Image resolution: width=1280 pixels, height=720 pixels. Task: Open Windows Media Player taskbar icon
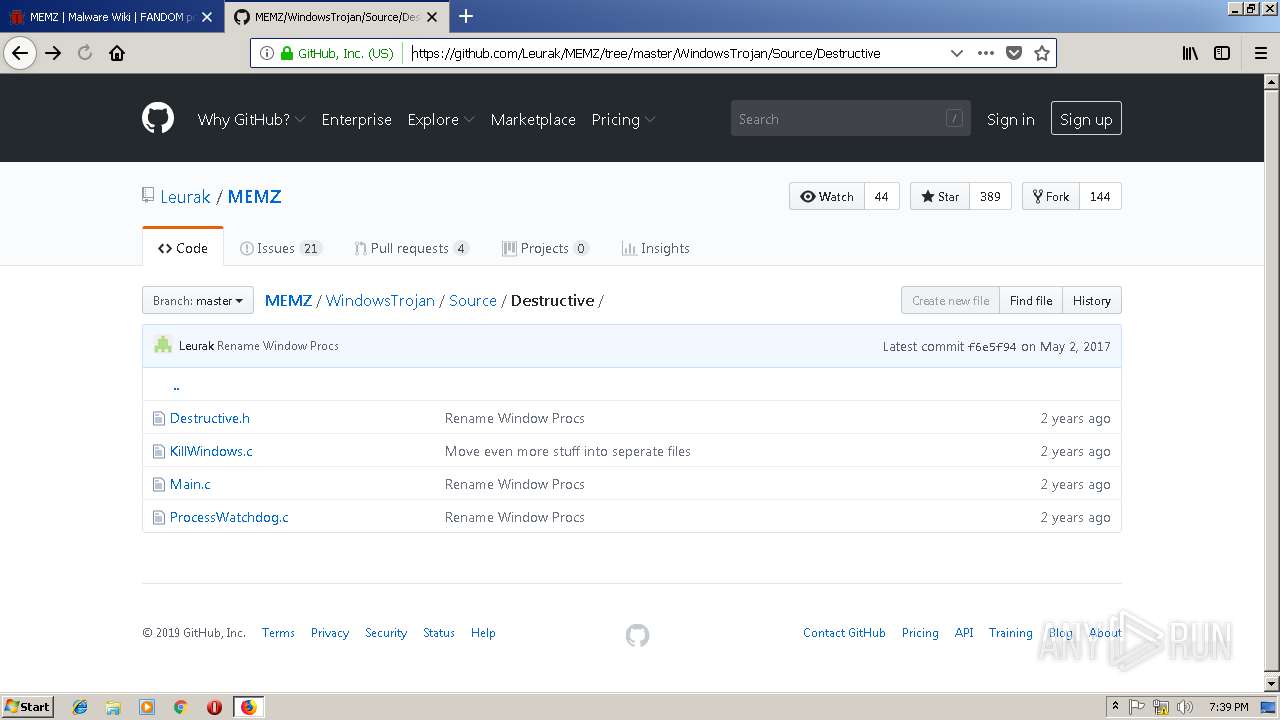[147, 707]
